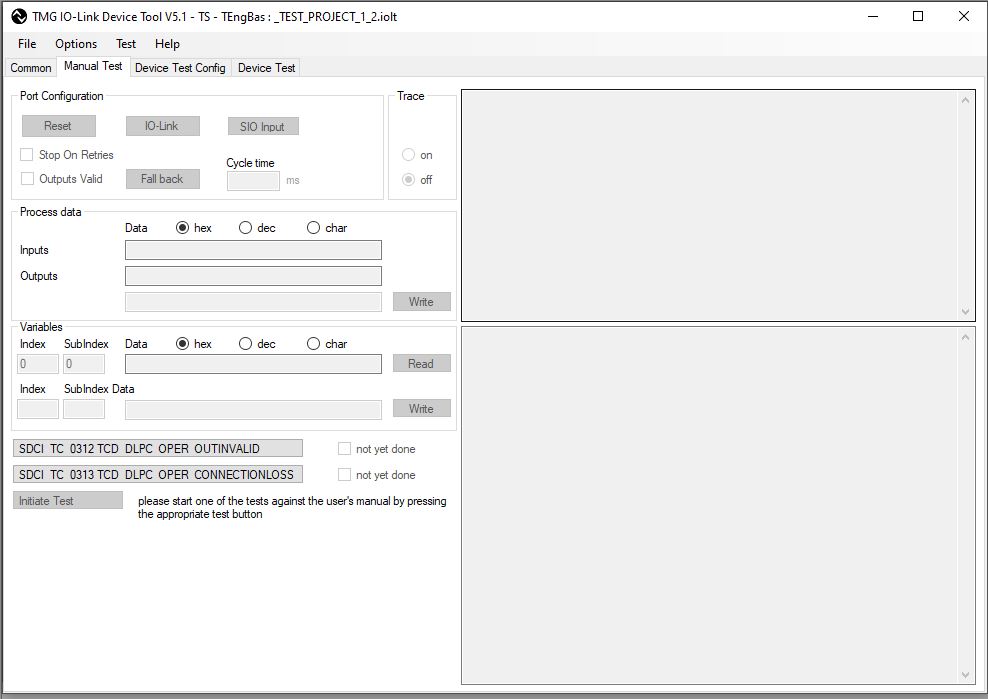Screen dimensions: 988x699
Task: Open the Device Test tab
Action: tap(266, 68)
